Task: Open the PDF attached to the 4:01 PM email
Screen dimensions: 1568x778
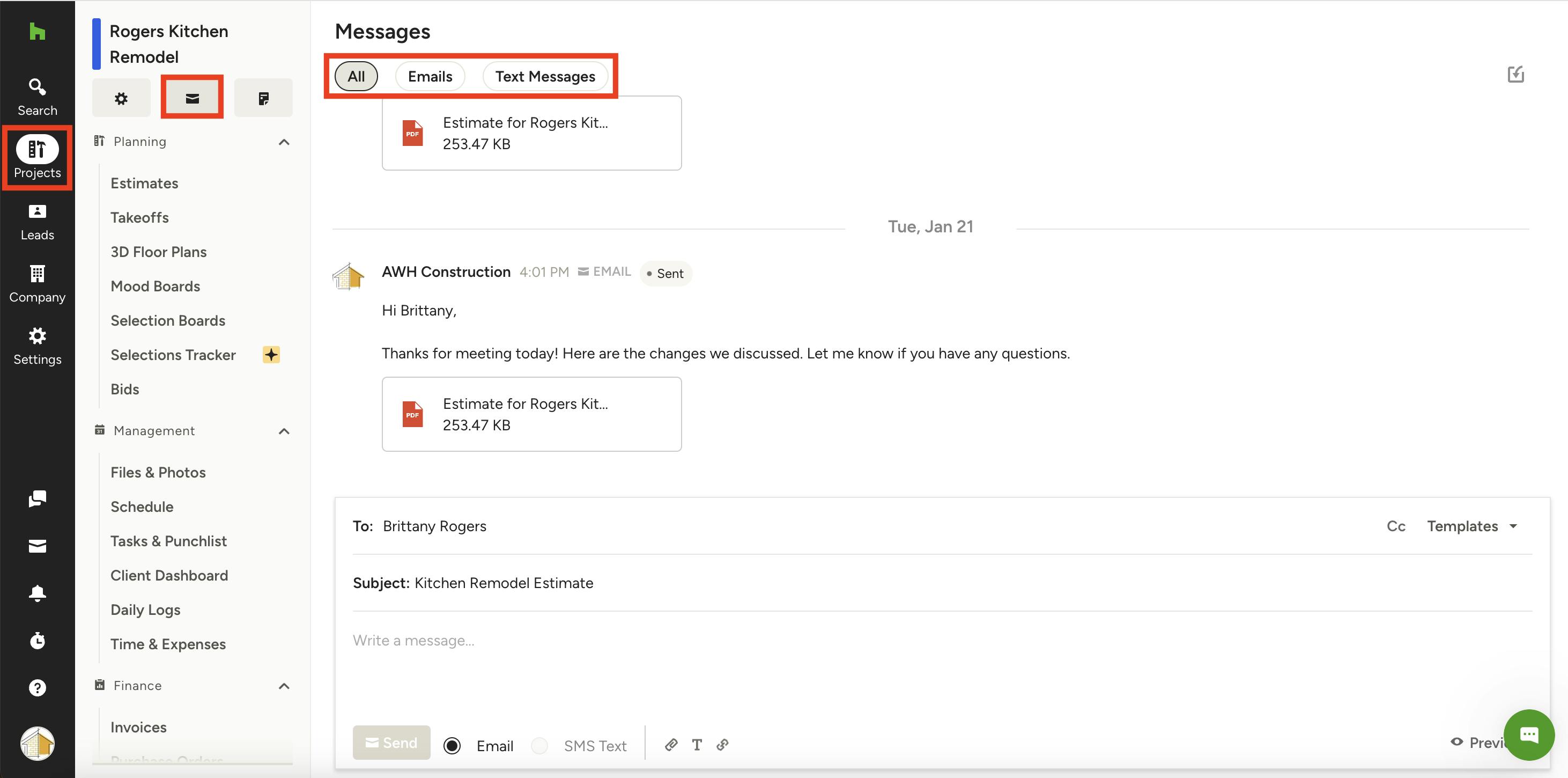Action: point(531,414)
